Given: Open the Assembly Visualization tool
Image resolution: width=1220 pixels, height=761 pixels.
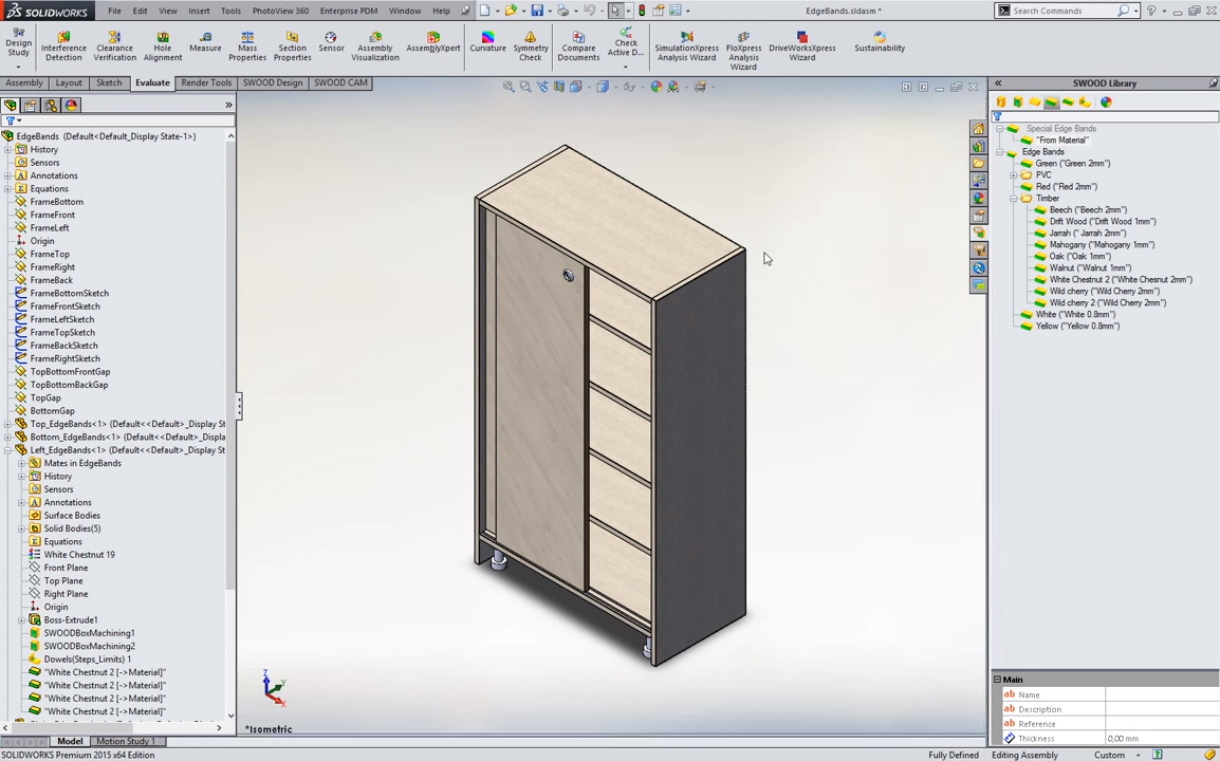Looking at the screenshot, I should tap(375, 45).
